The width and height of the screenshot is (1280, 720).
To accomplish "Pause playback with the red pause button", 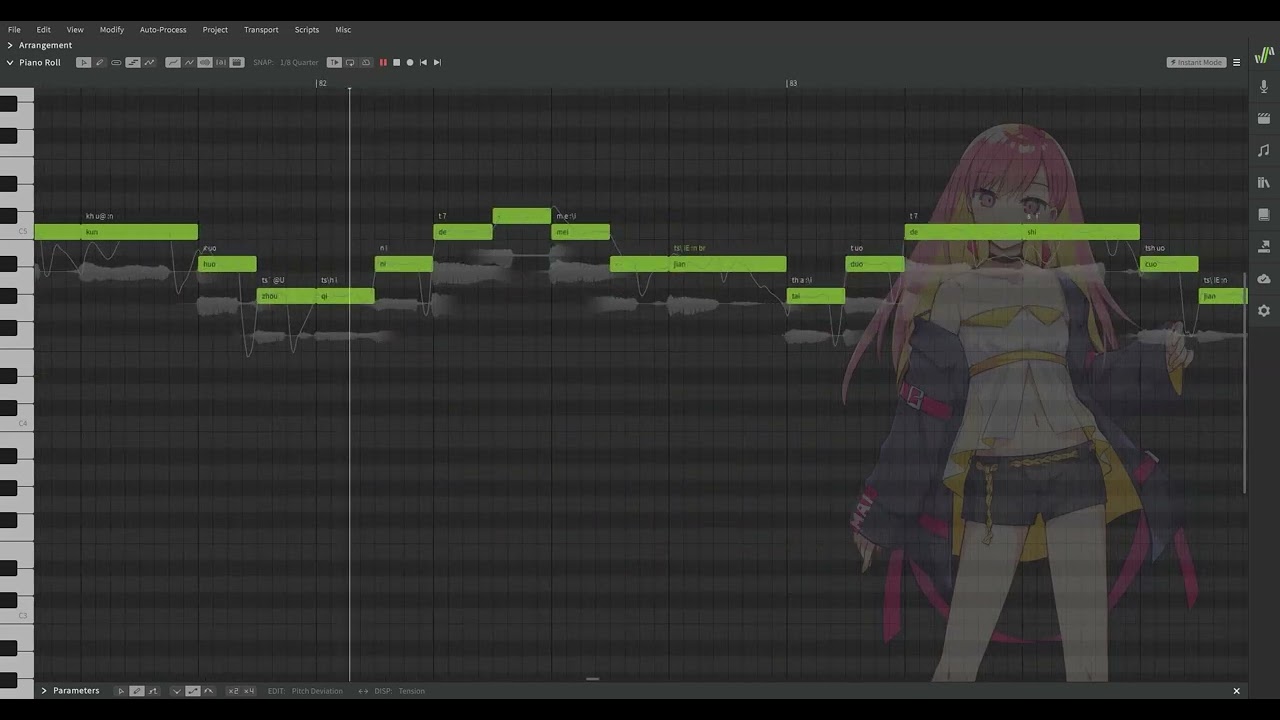I will pyautogui.click(x=383, y=62).
